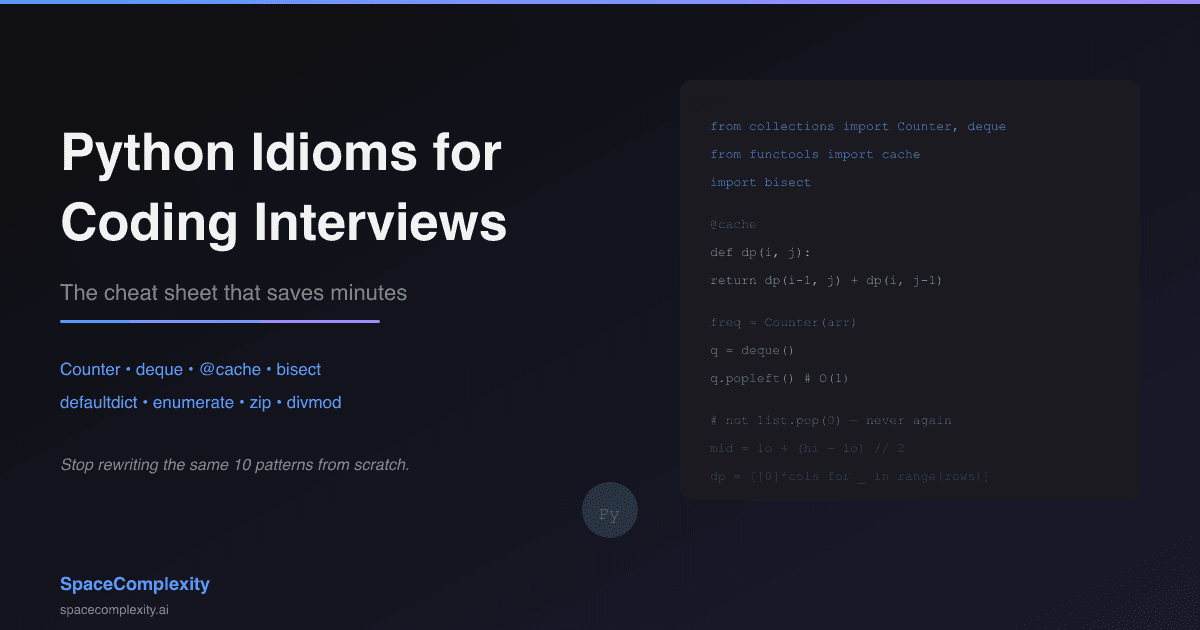Viewport: 1200px width, 630px height.
Task: Click "defaultdict" in the blue keyword list
Action: (99, 402)
